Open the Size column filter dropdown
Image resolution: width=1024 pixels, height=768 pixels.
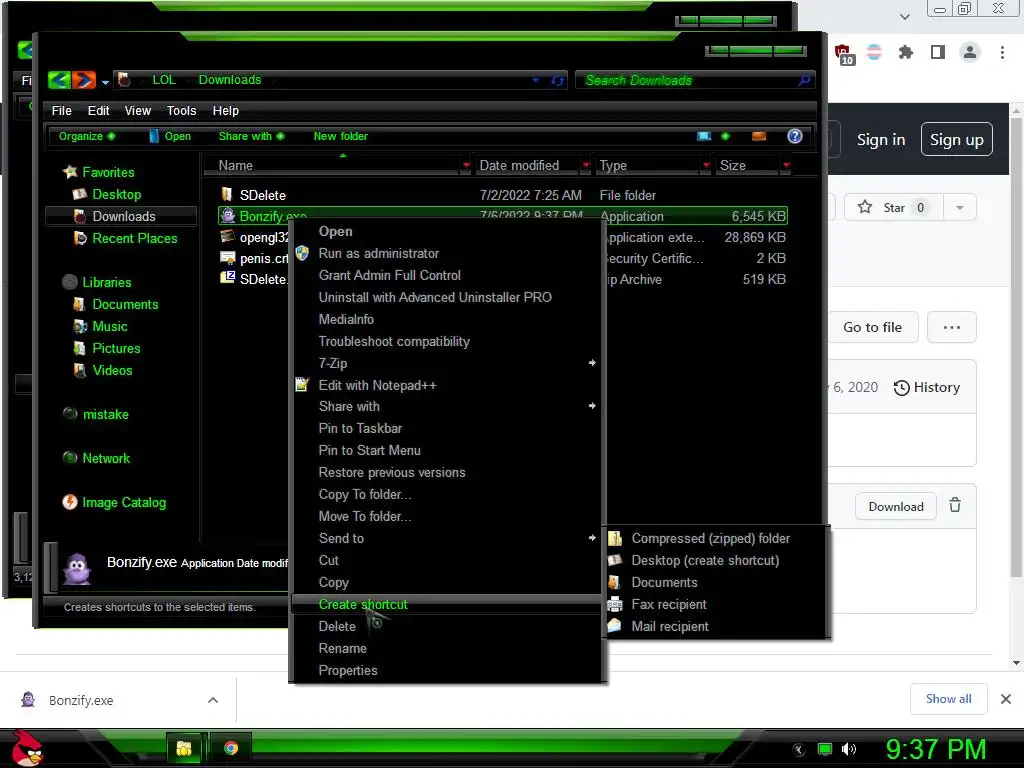[786, 165]
